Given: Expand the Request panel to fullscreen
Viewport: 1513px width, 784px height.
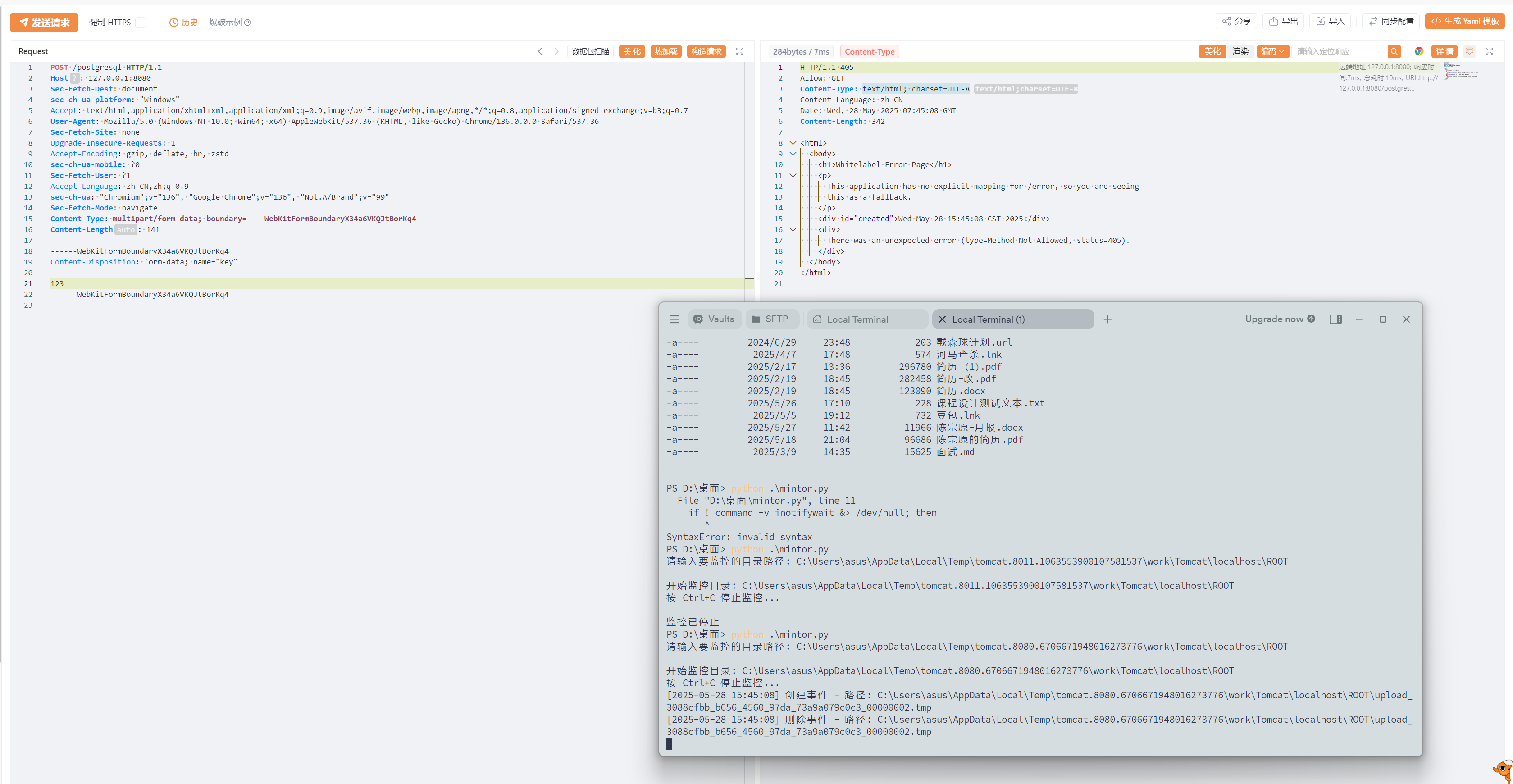Looking at the screenshot, I should (x=739, y=52).
